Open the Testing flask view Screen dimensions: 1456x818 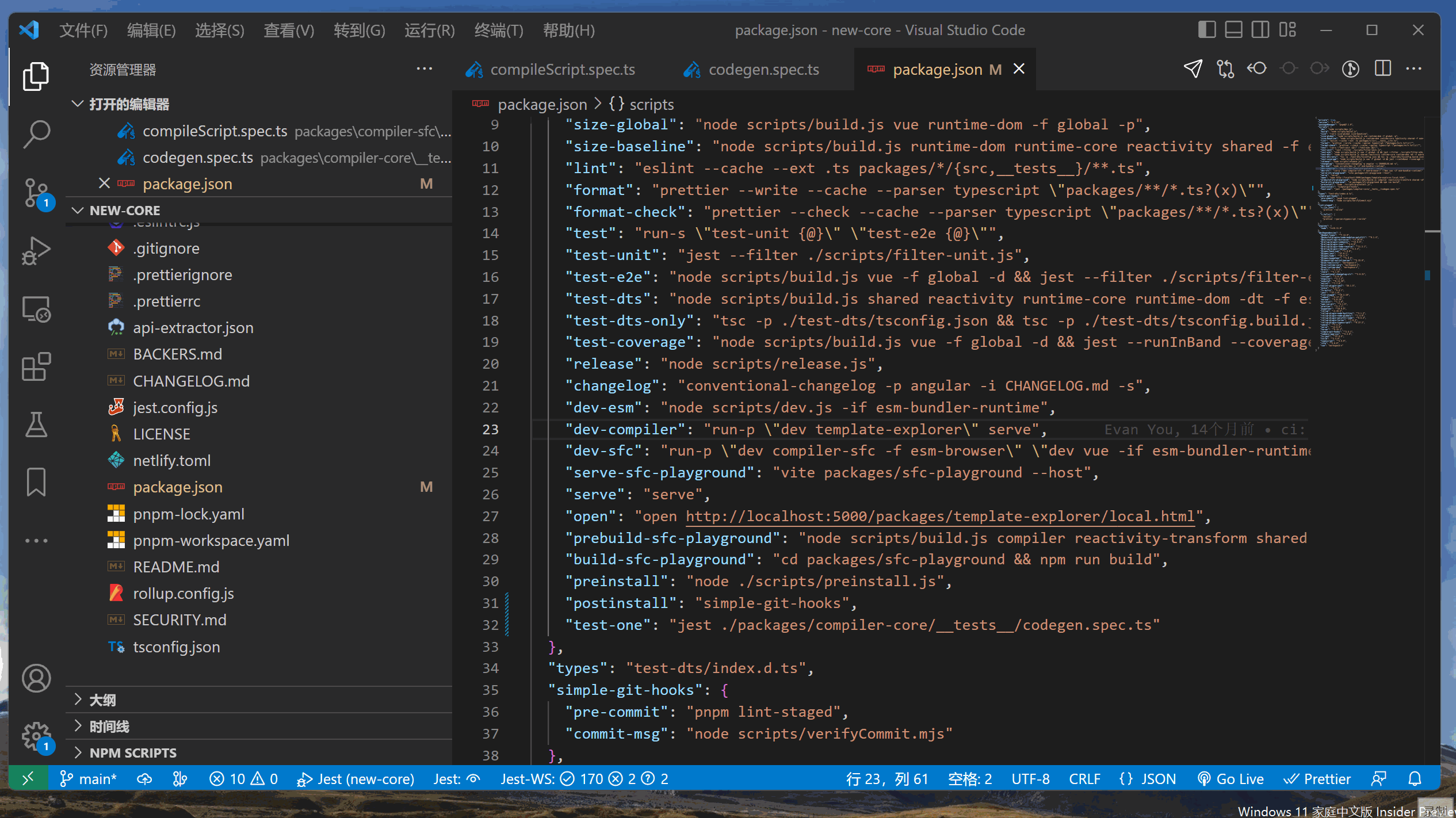(x=36, y=425)
